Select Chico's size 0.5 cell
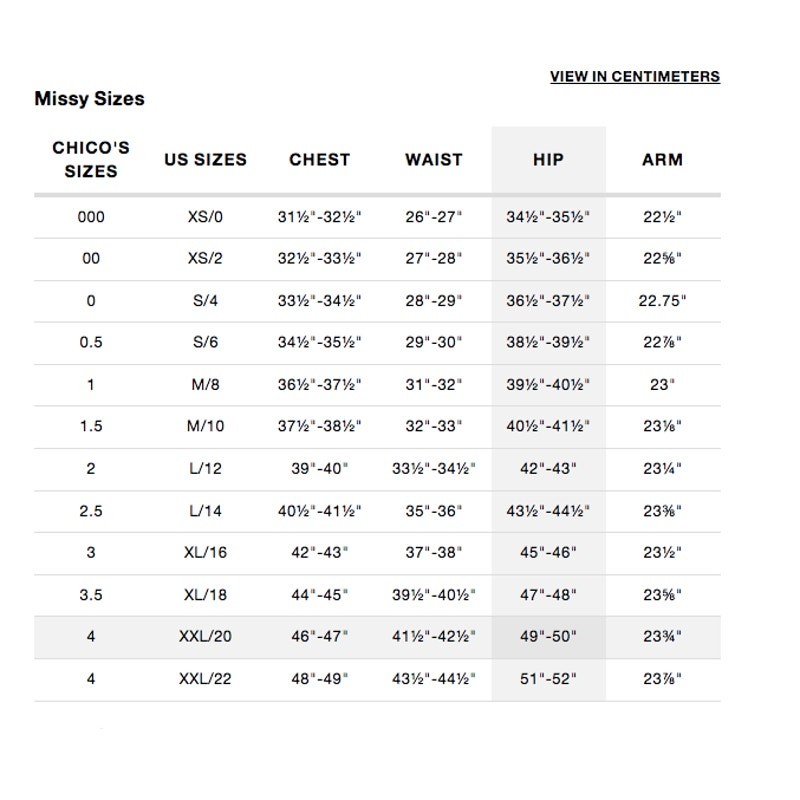Viewport: 800px width, 800px height. click(x=91, y=342)
